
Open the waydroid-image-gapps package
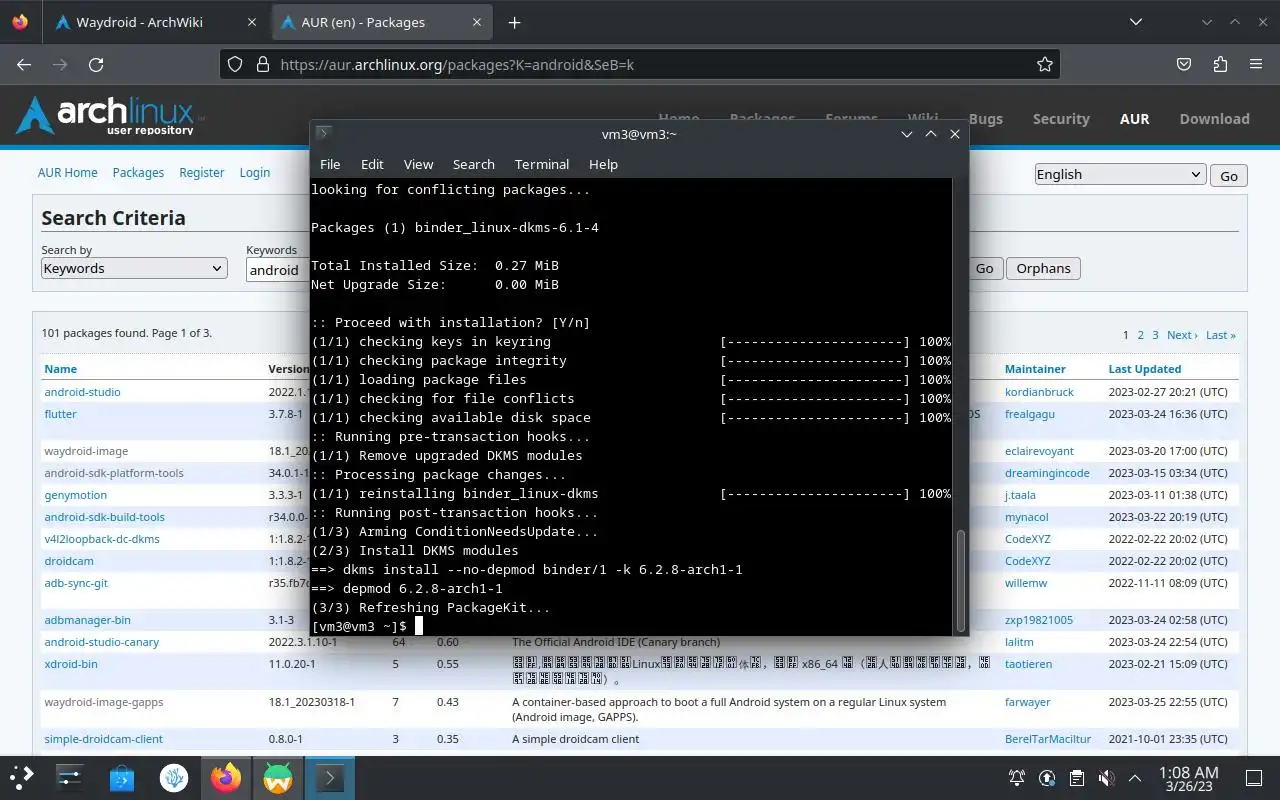pyautogui.click(x=104, y=702)
